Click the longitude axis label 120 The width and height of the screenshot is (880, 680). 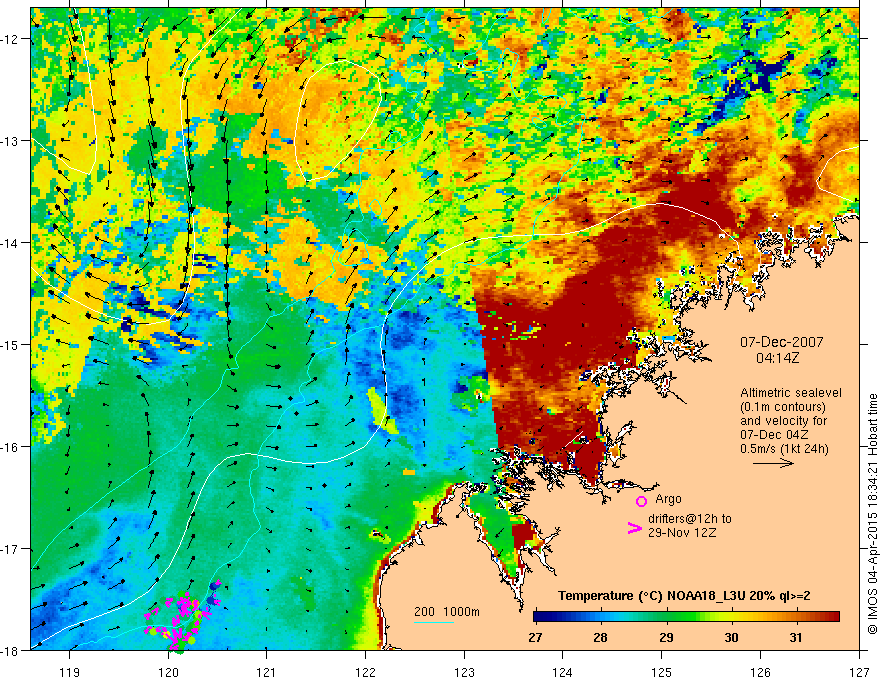168,672
